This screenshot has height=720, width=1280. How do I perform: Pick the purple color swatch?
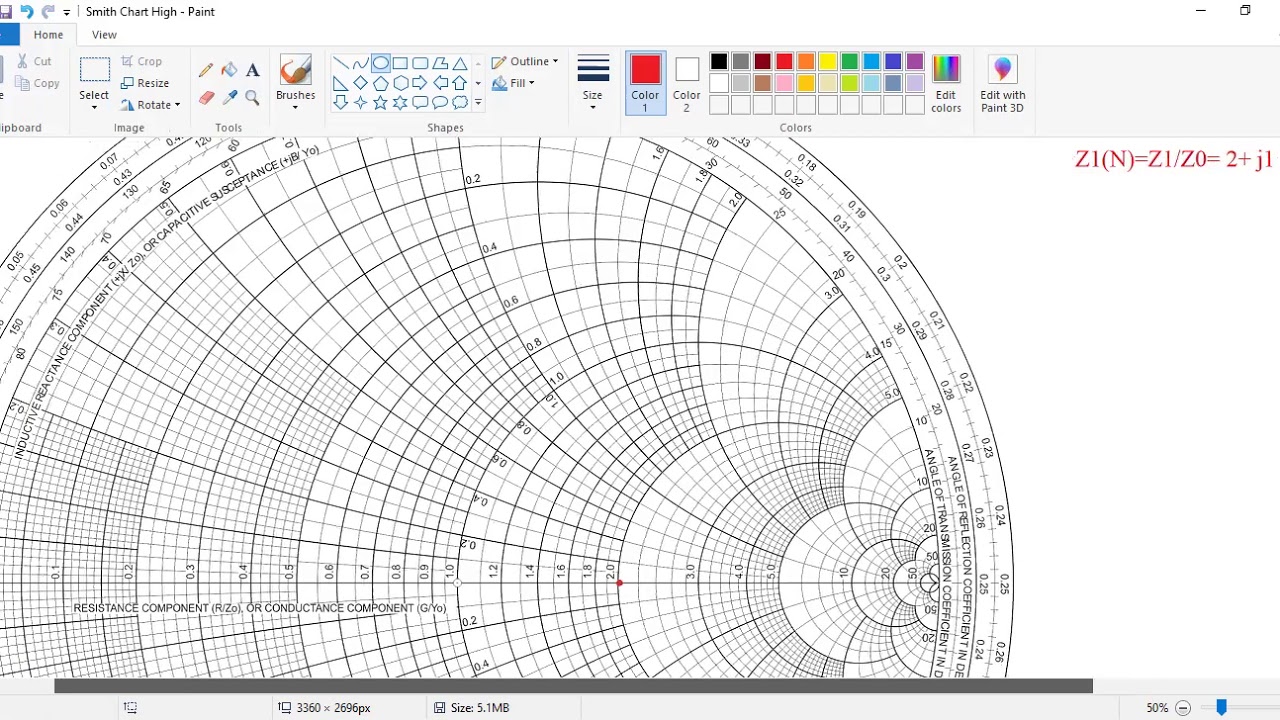tap(915, 62)
